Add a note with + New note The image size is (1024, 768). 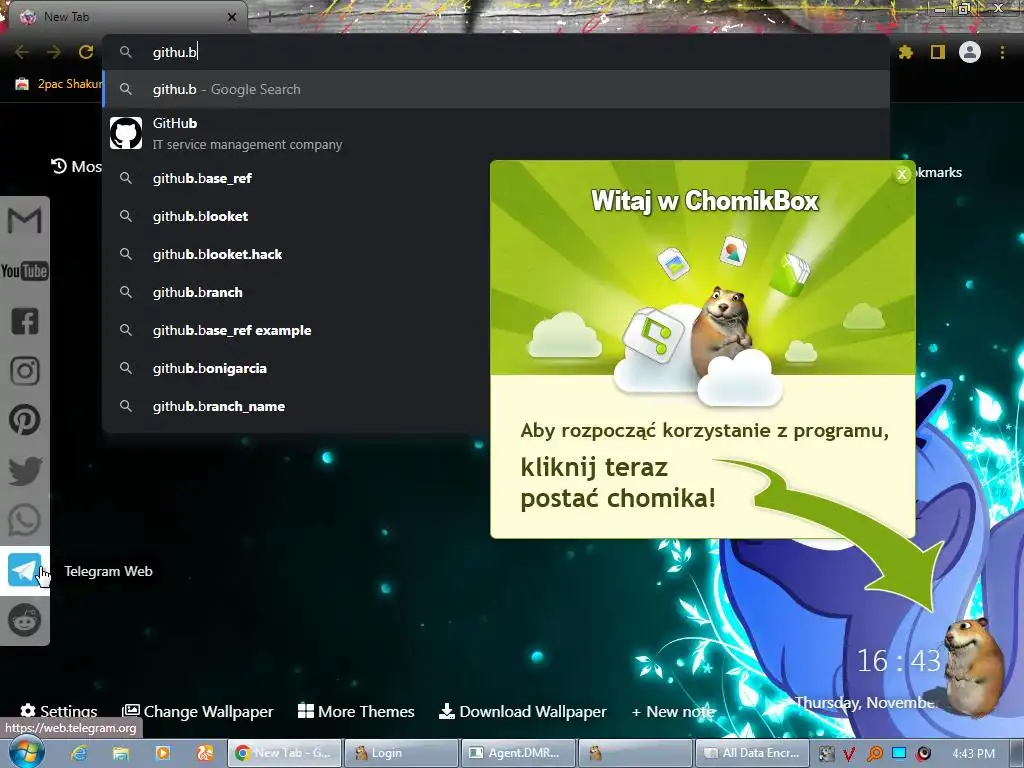(x=673, y=711)
